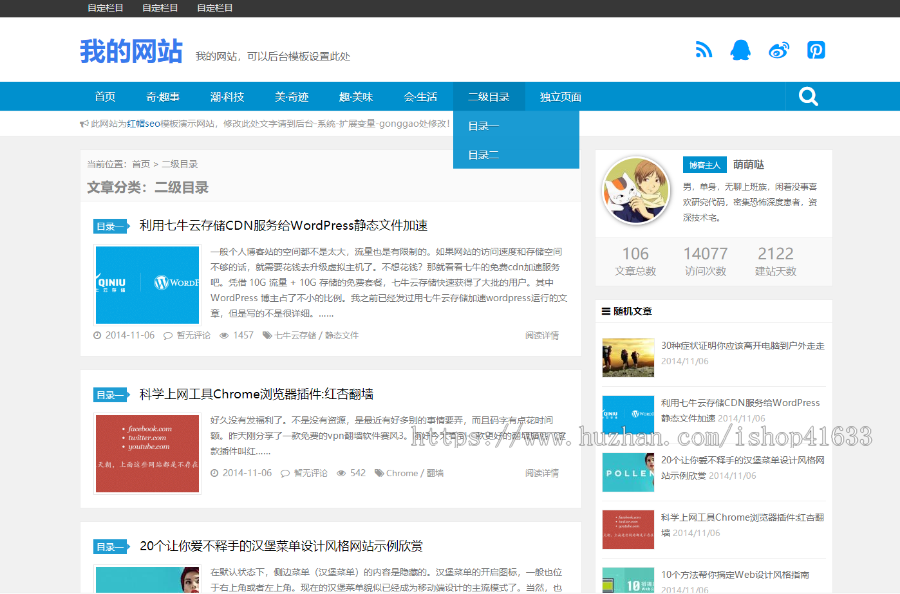Click the red sidebar thumbnail
The height and width of the screenshot is (594, 900).
[628, 529]
